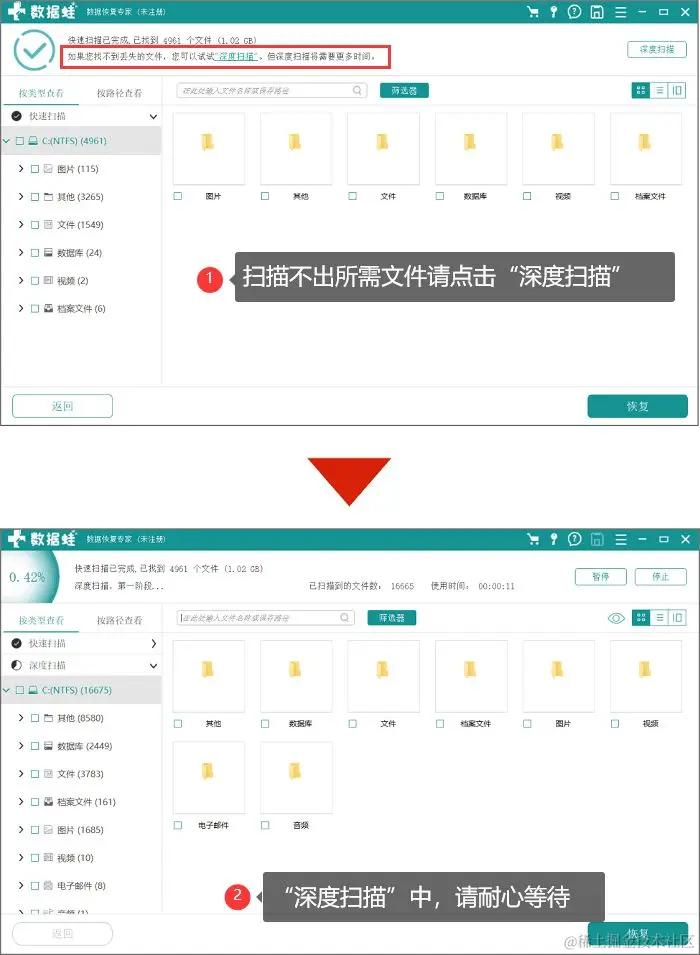Expand the 其他 (8580) tree node
The image size is (700, 955).
21,718
